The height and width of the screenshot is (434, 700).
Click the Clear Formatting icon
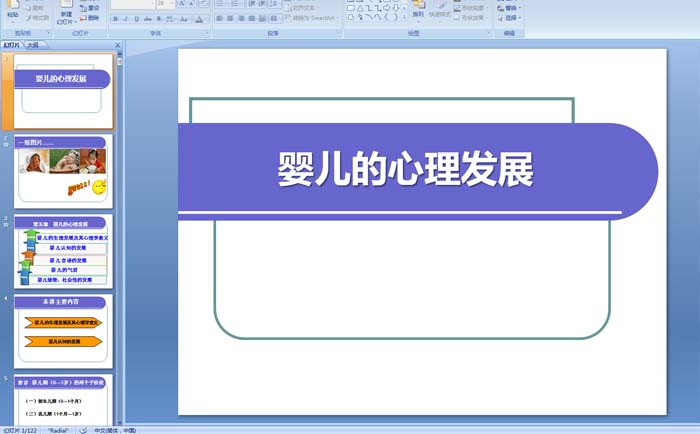coord(204,4)
